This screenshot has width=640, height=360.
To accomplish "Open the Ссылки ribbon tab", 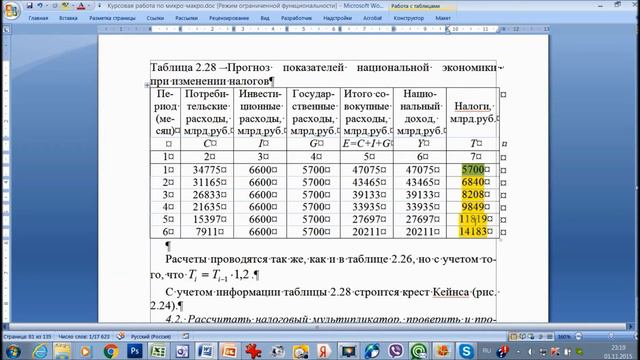I will [155, 18].
